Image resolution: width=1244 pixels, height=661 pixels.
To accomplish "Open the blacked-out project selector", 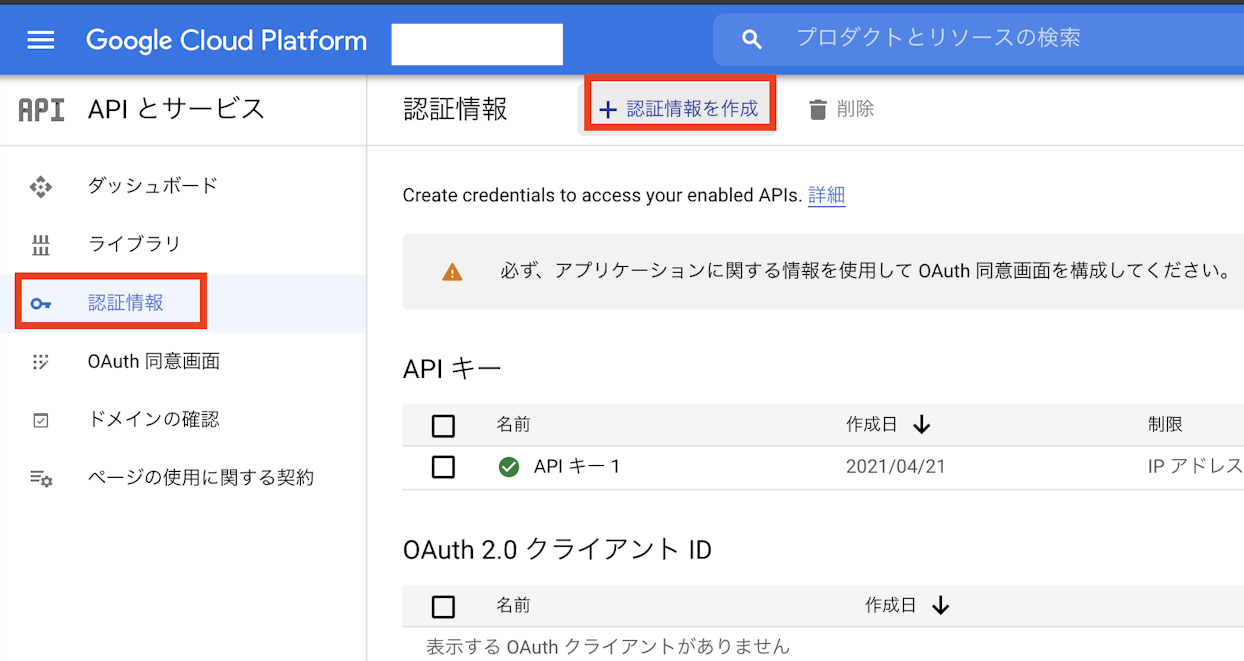I will (x=477, y=44).
